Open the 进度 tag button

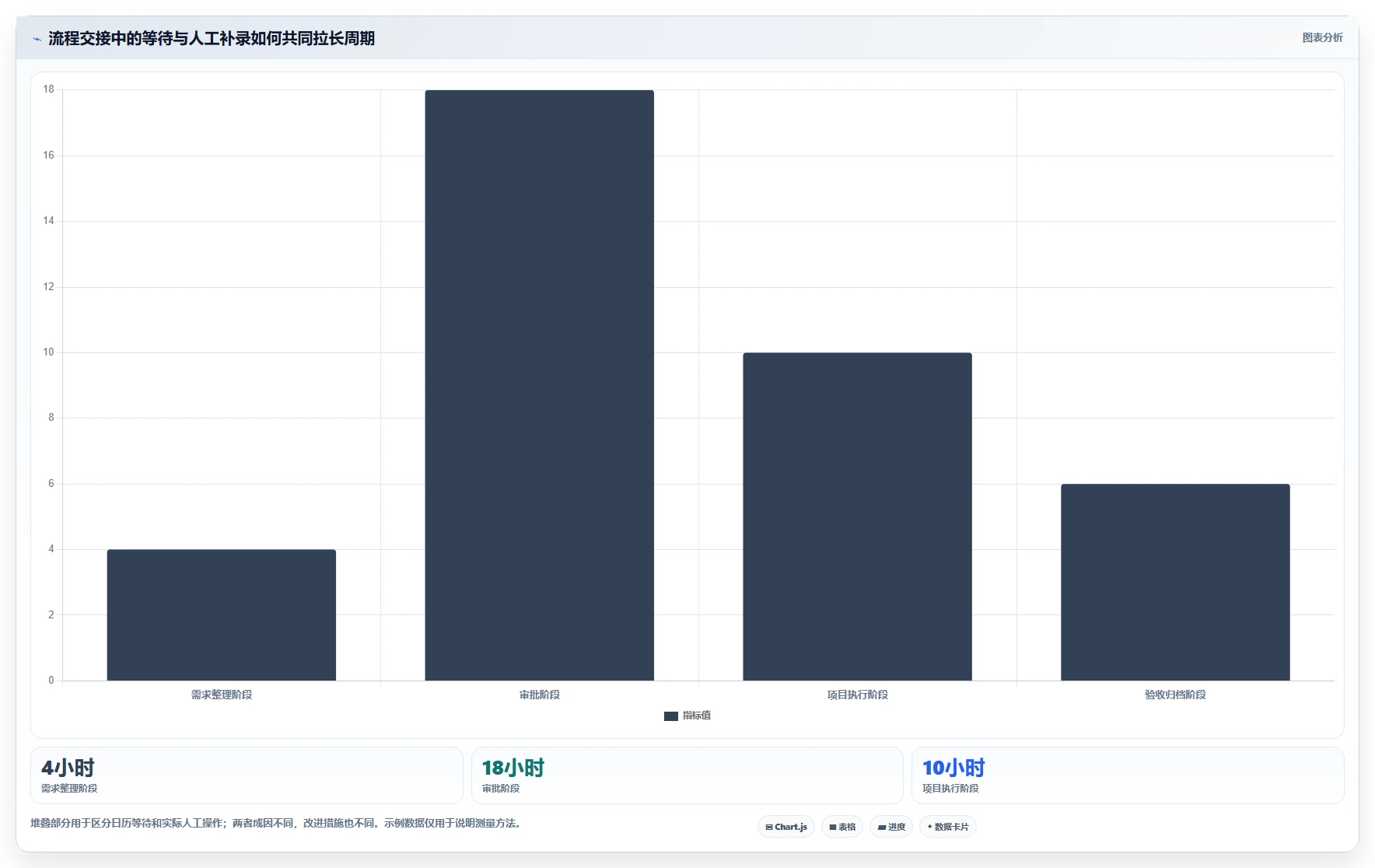click(891, 827)
